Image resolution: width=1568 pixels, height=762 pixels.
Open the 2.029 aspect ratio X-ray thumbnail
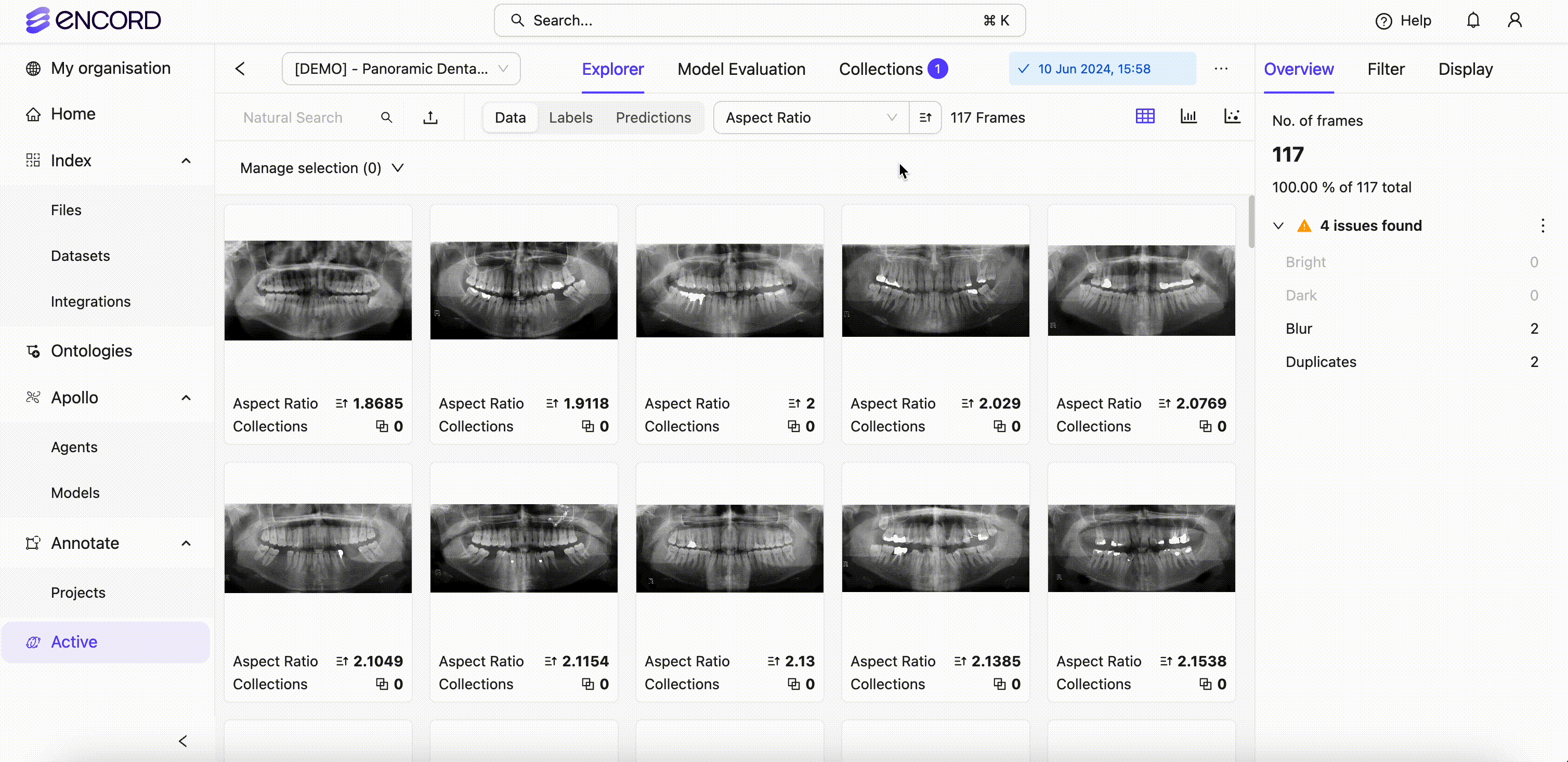tap(936, 291)
